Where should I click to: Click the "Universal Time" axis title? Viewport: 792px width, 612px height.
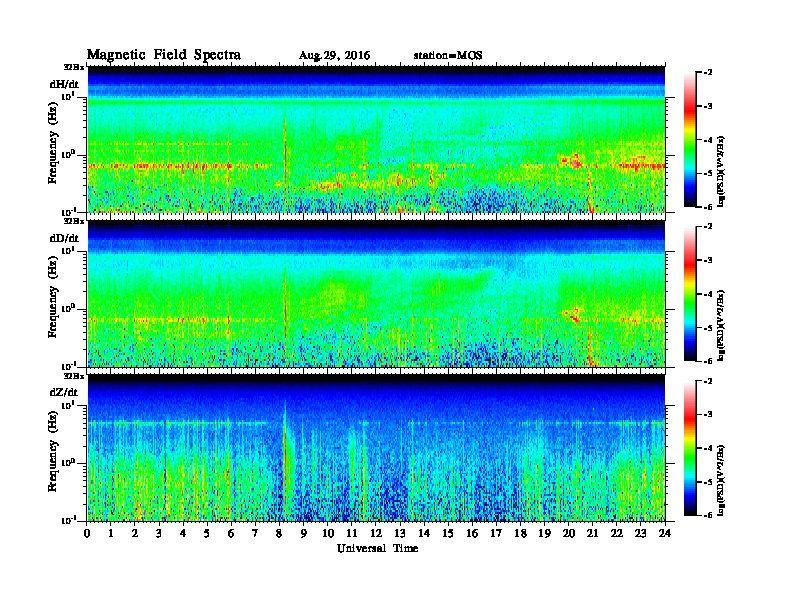point(377,548)
